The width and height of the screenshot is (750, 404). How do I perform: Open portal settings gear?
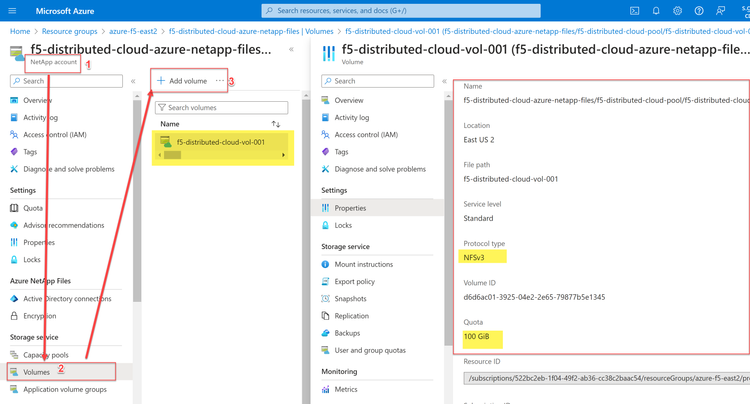[x=677, y=11]
